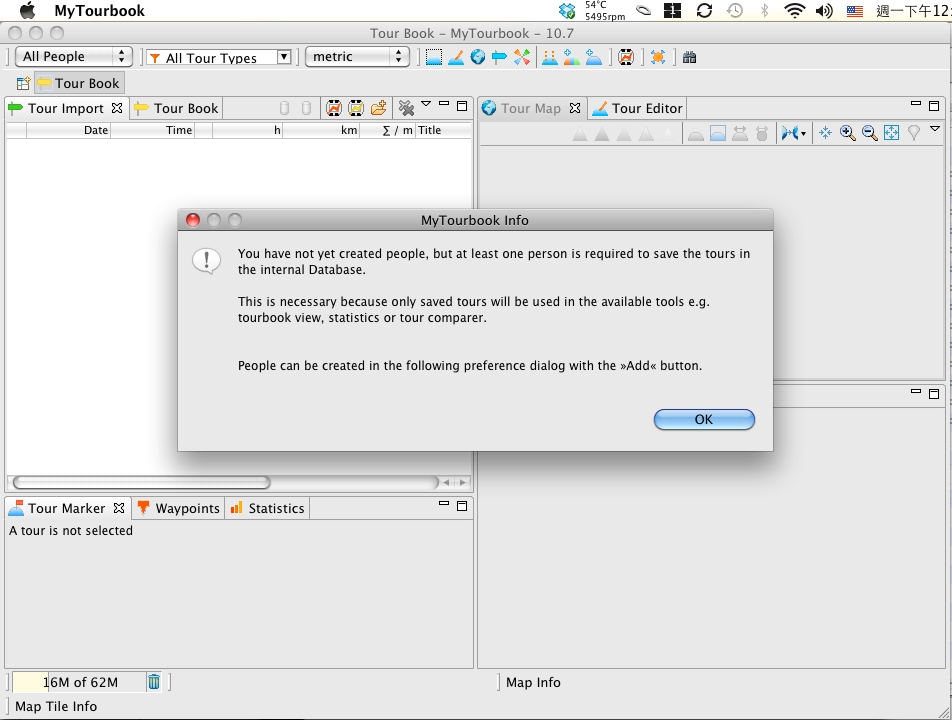Click the Time column header

pos(152,130)
